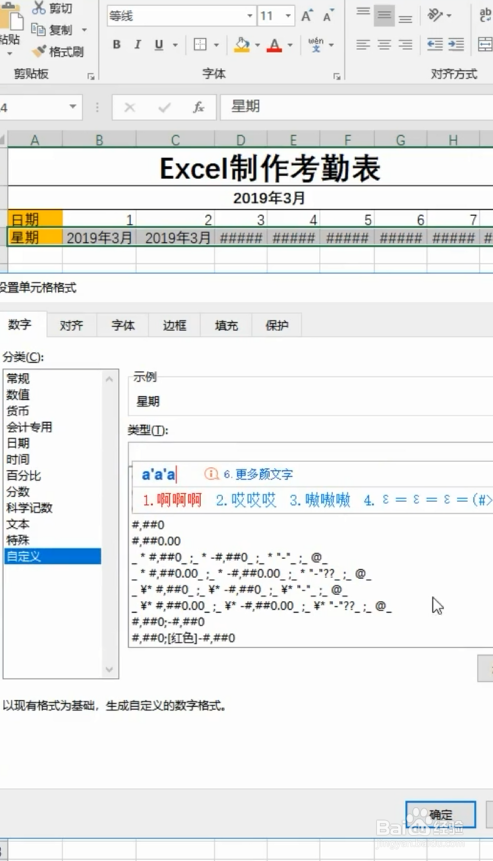Apply the red font color
Screen dimensions: 493x861
click(274, 44)
